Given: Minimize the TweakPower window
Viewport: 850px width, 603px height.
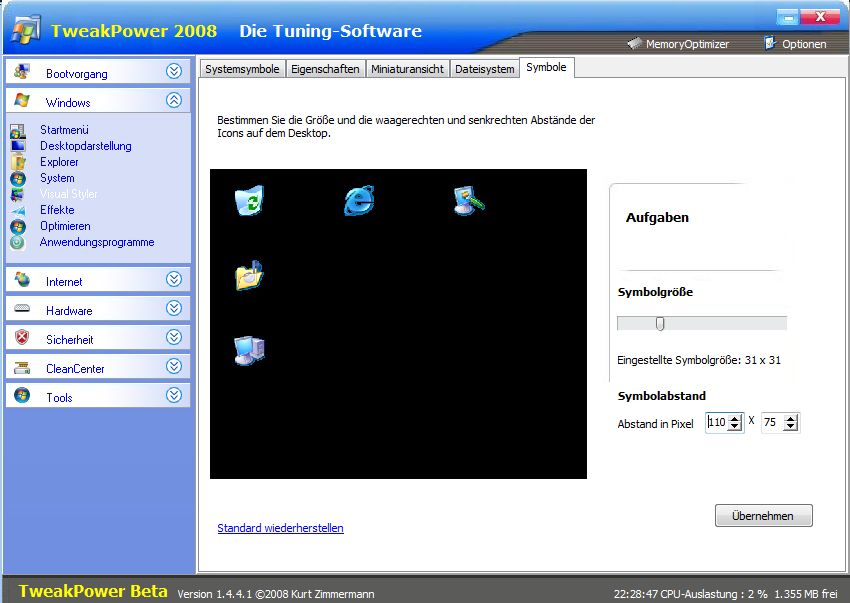Looking at the screenshot, I should click(788, 17).
